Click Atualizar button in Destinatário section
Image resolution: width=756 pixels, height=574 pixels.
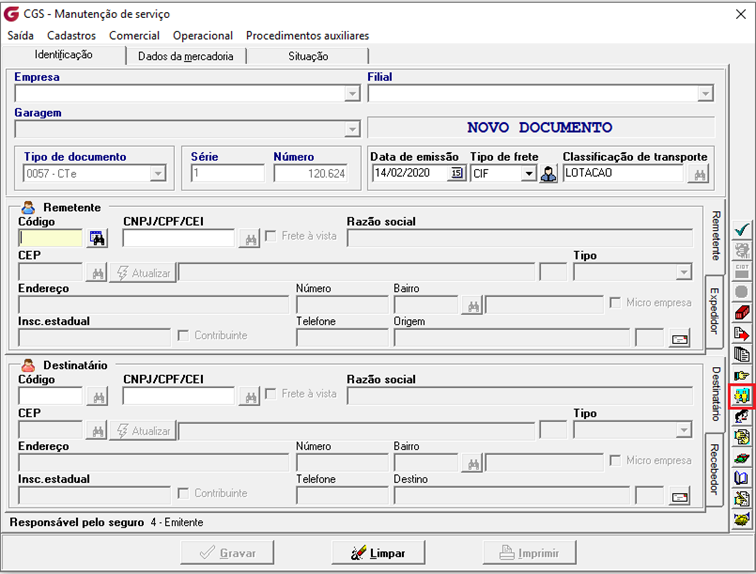point(143,431)
